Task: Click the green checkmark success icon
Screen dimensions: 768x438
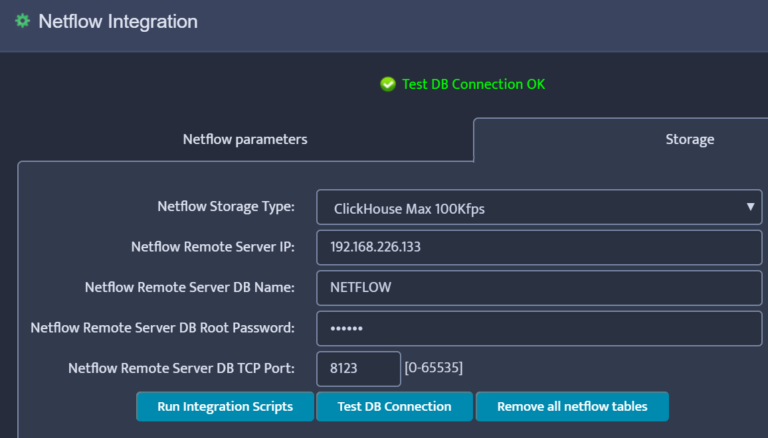Action: coord(388,85)
